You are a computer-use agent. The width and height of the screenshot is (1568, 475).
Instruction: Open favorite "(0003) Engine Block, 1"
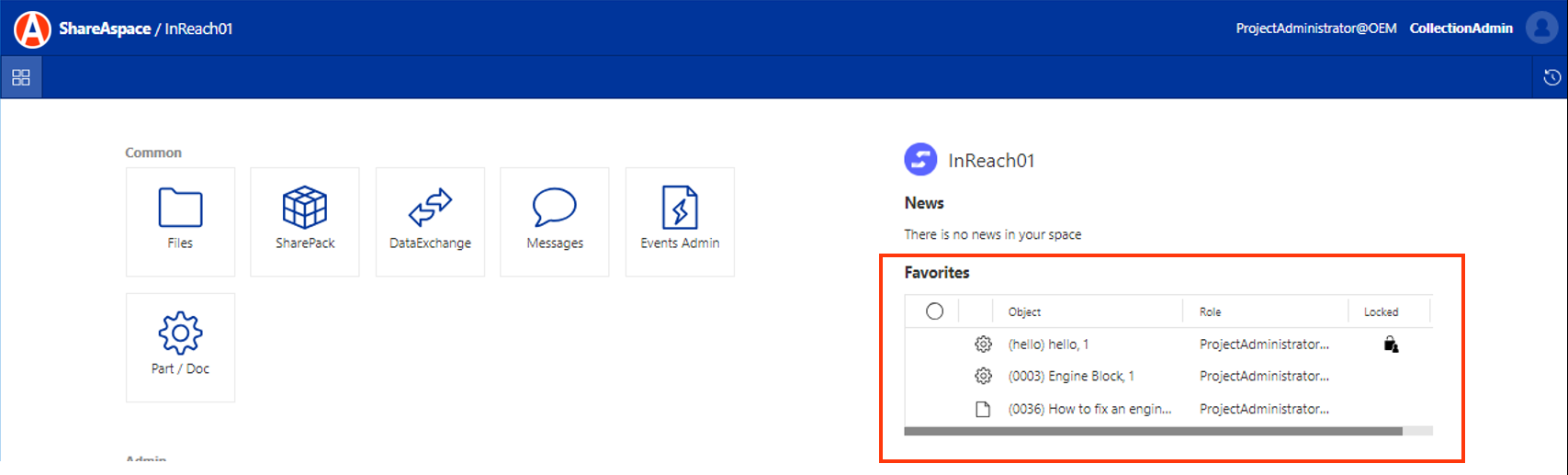click(1070, 376)
